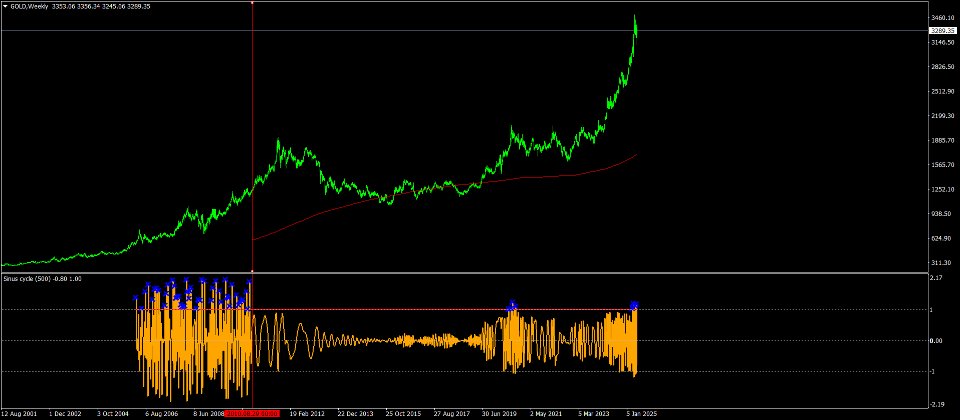Click the 2512.90 price scale label
This screenshot has width=960, height=420.
[x=943, y=91]
